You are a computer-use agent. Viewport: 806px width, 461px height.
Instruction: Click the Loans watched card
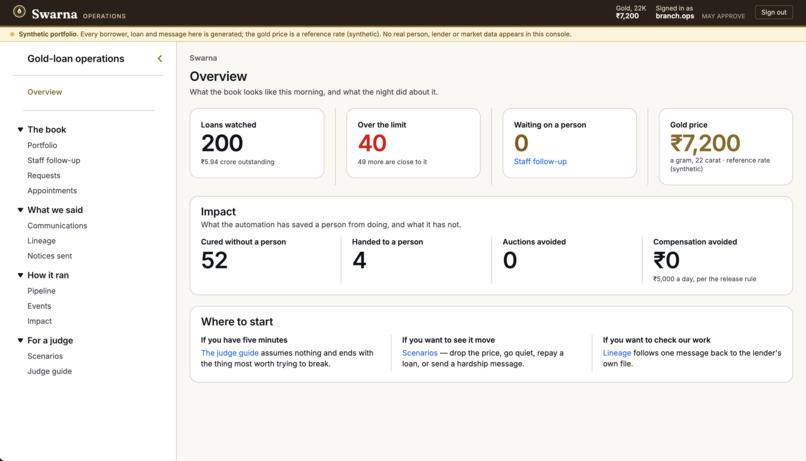pyautogui.click(x=257, y=143)
